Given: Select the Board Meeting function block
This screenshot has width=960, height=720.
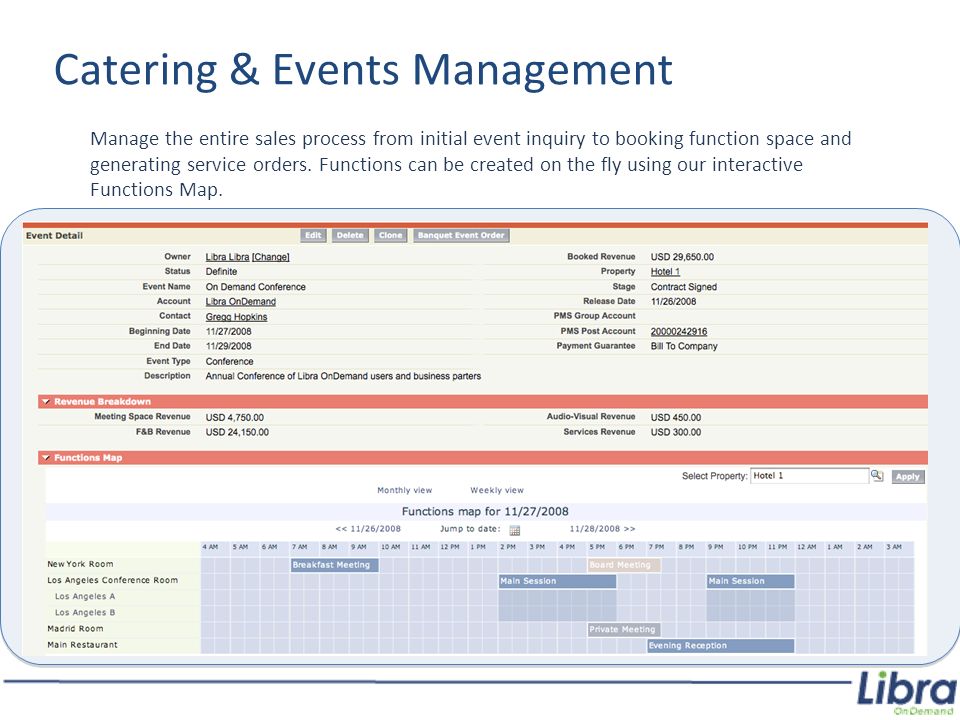Looking at the screenshot, I should (624, 565).
